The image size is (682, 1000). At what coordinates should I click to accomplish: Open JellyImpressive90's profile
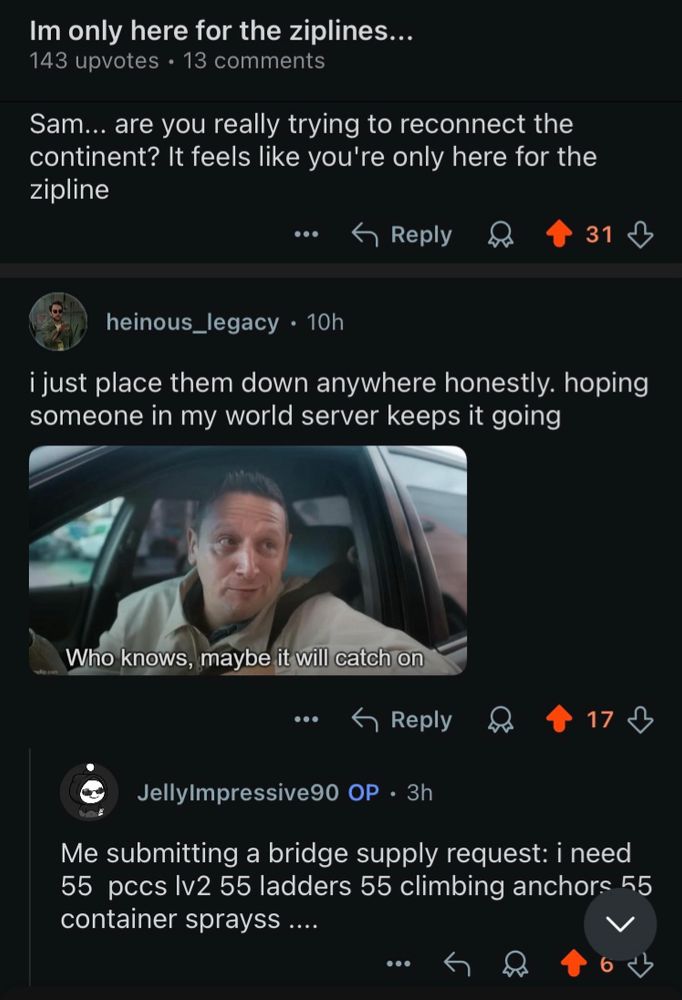click(x=225, y=793)
